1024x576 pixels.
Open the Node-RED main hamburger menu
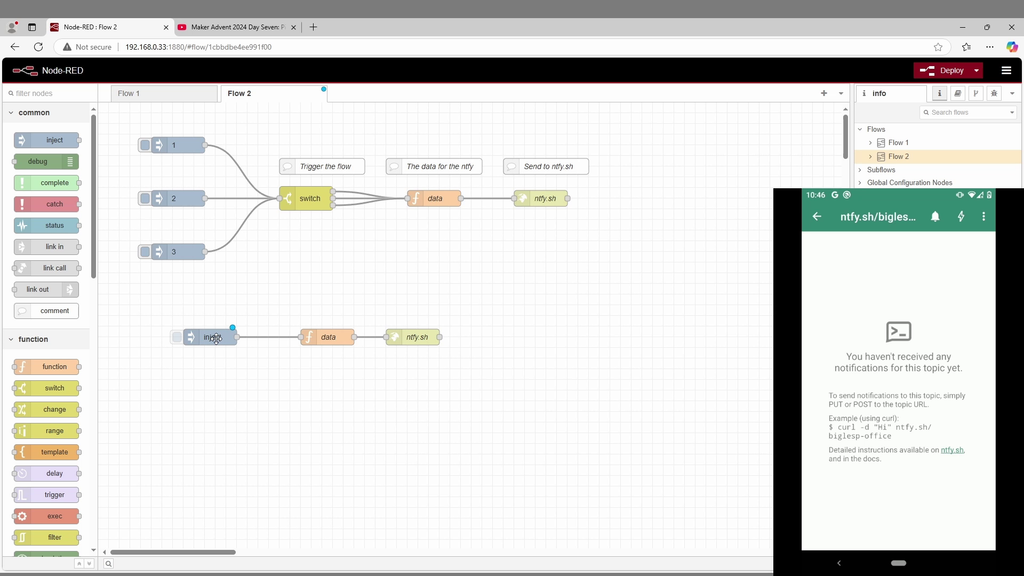click(x=1006, y=71)
